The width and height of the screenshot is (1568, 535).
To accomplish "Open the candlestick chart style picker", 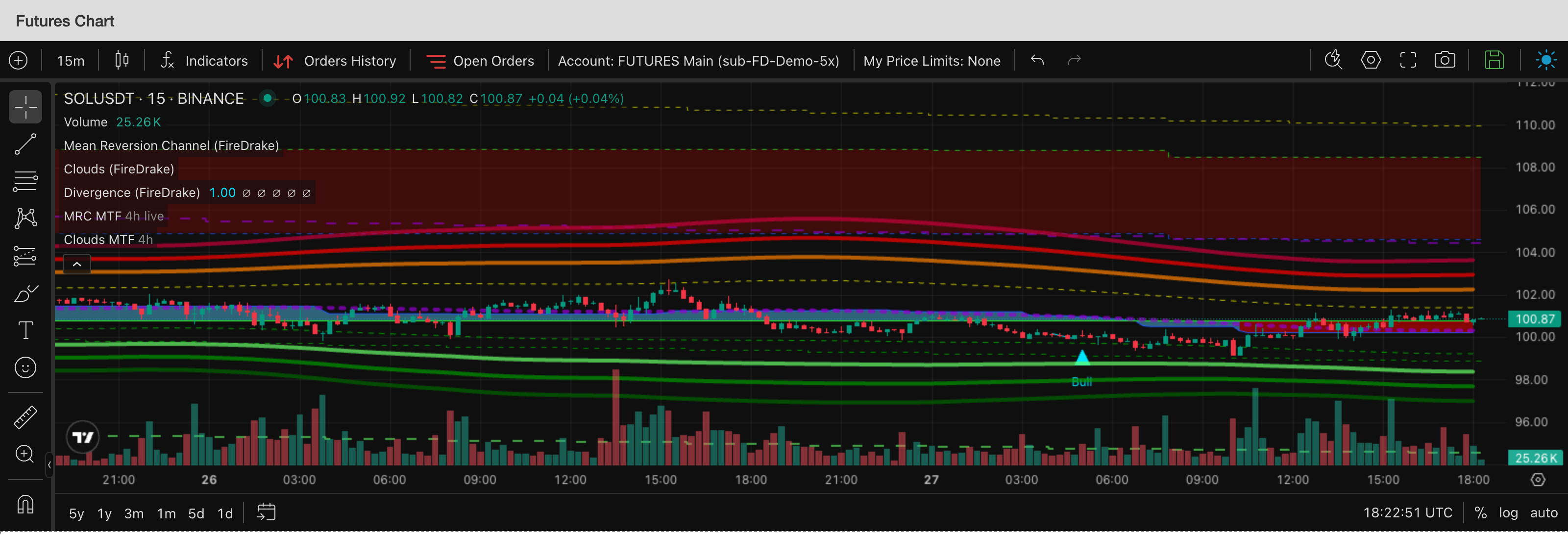I will [x=122, y=60].
